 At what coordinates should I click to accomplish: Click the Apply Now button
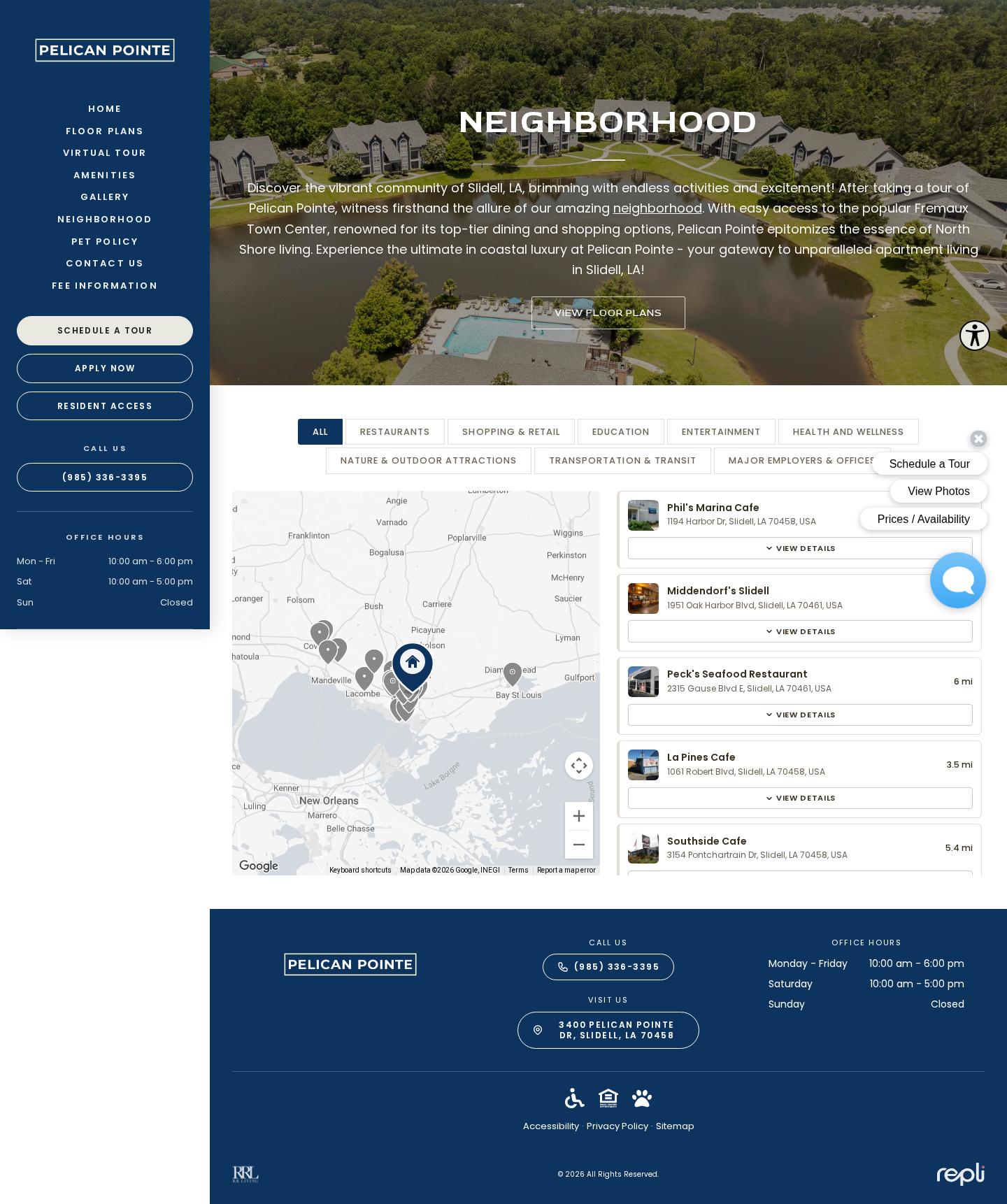click(105, 368)
